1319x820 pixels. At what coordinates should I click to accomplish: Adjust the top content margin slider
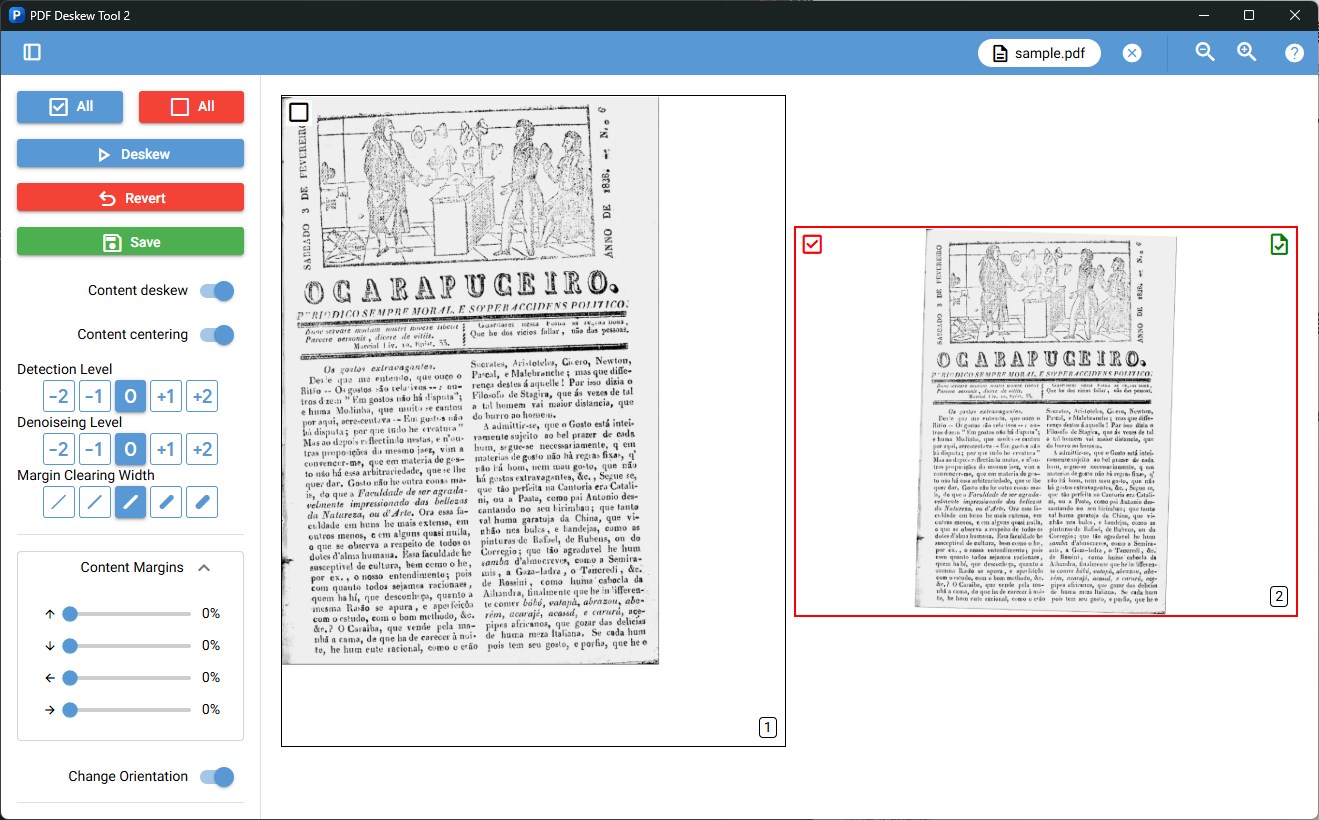pyautogui.click(x=69, y=614)
